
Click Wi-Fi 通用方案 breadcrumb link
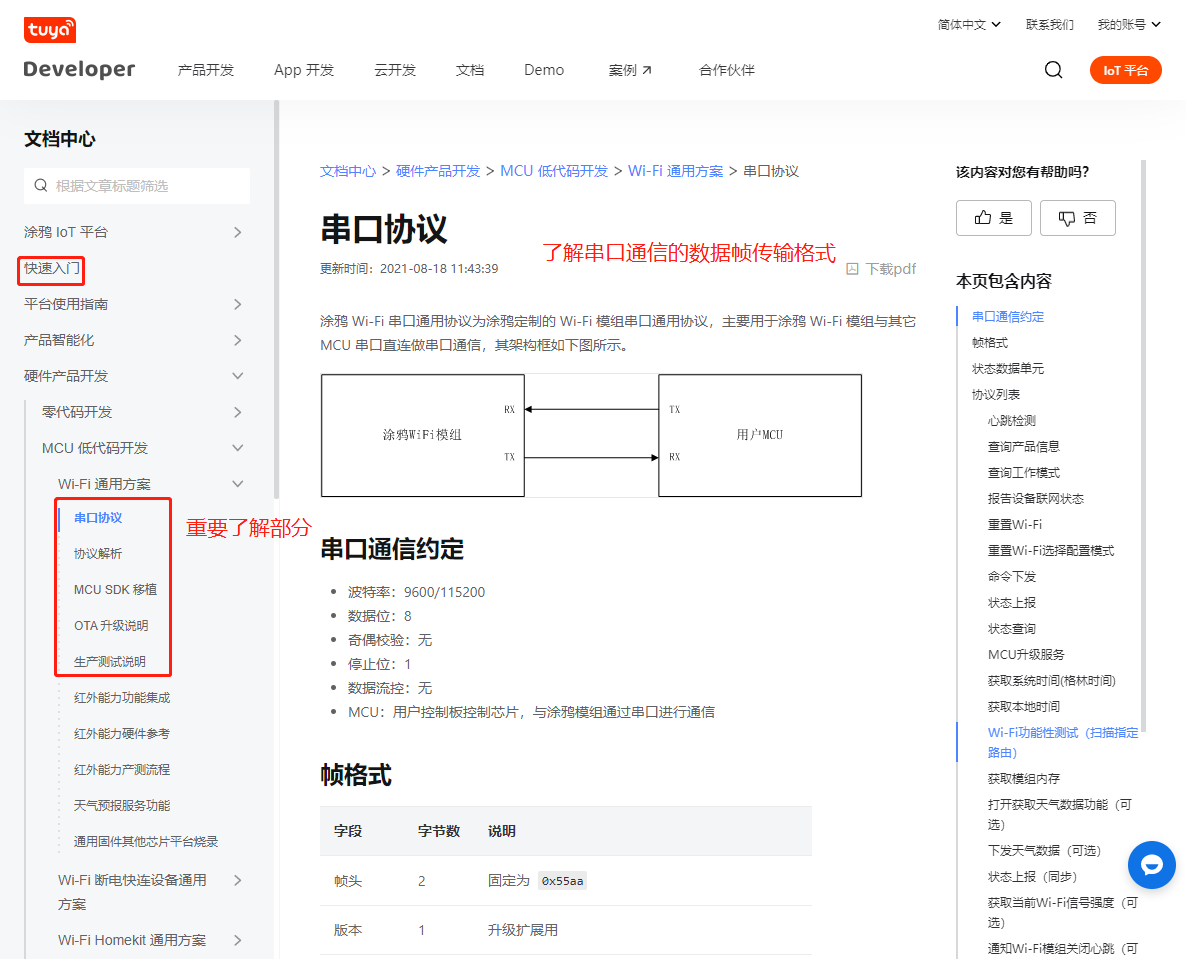click(x=675, y=171)
